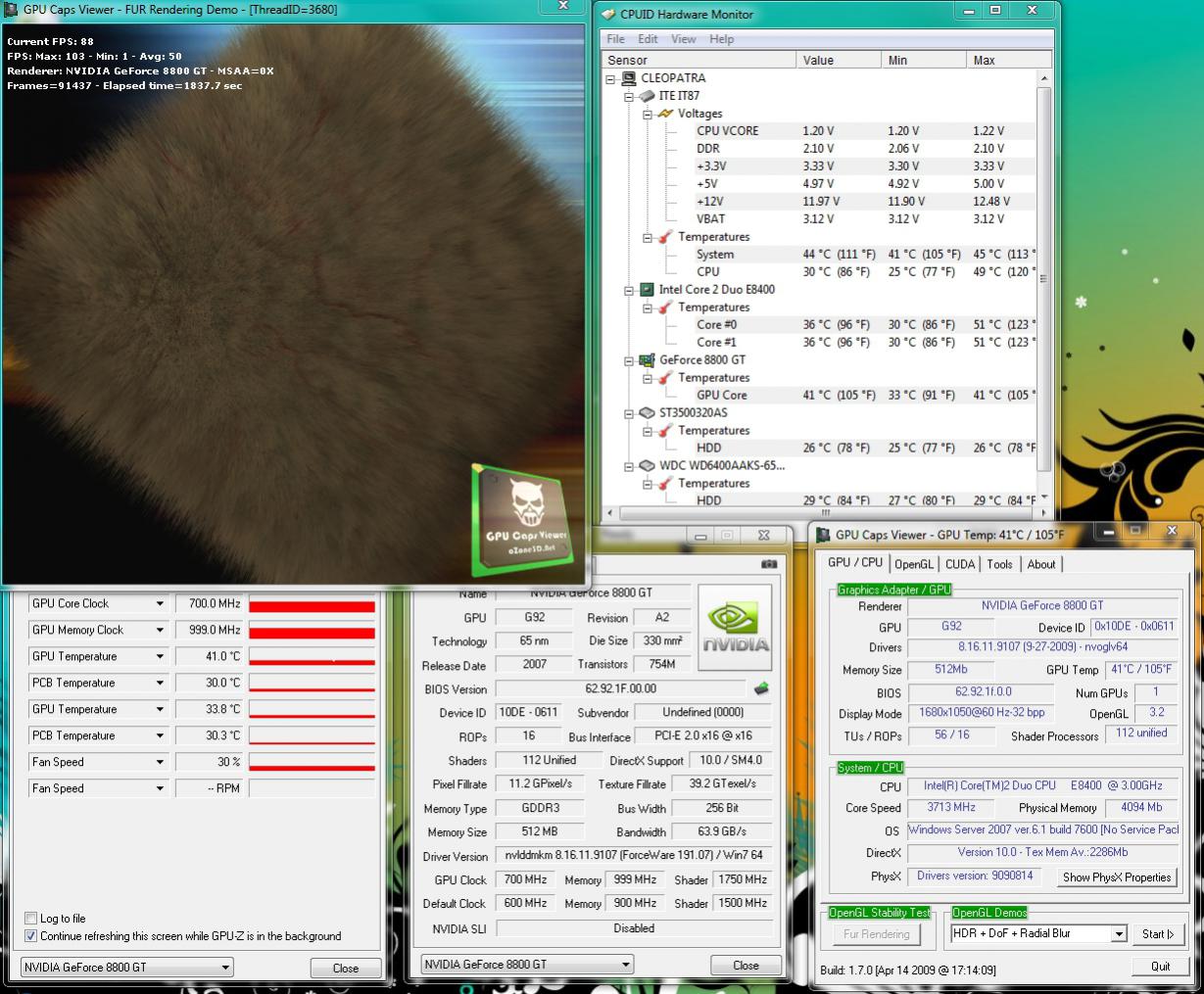Click the Windows Server 2007 OS link text
The height and width of the screenshot is (994, 1204).
coord(1042,829)
